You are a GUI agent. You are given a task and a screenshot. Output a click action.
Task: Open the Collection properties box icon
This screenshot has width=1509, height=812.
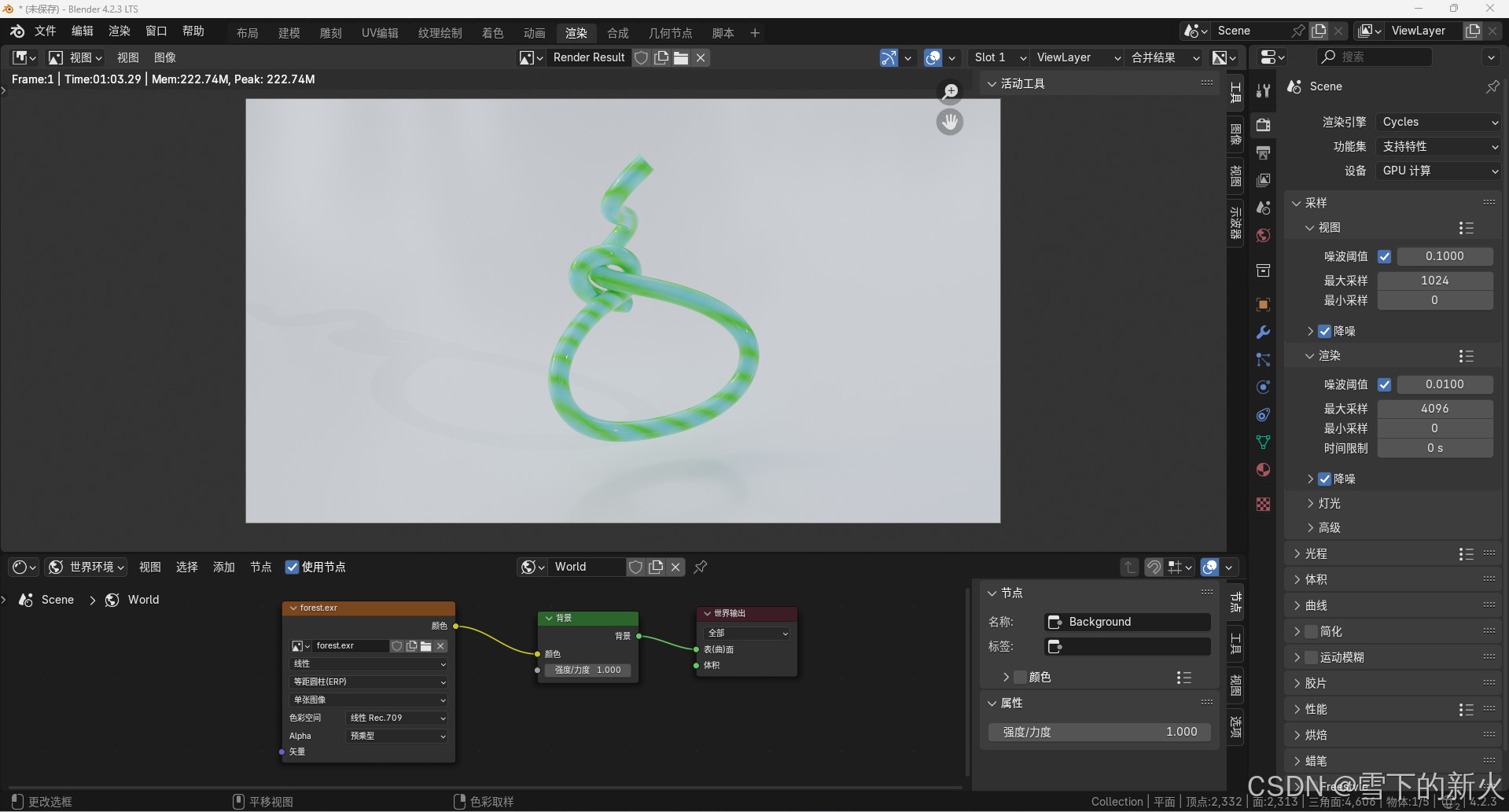(1263, 270)
